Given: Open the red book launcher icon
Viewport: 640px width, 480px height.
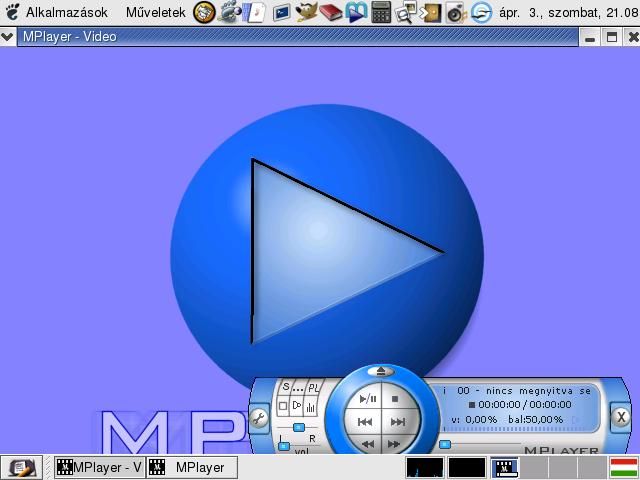Looking at the screenshot, I should click(x=331, y=13).
